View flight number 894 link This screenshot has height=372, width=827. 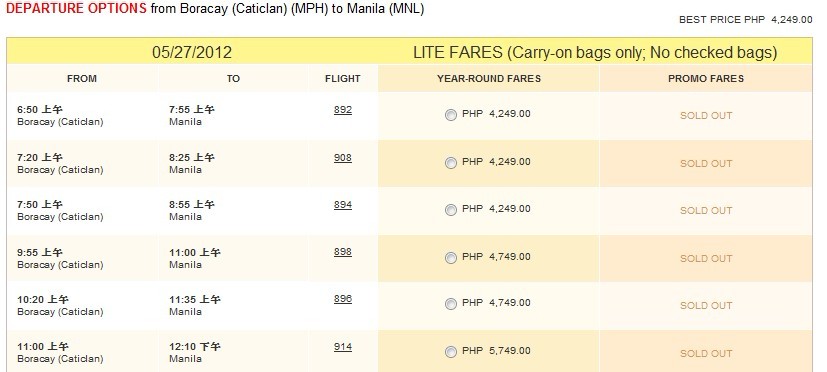click(343, 205)
